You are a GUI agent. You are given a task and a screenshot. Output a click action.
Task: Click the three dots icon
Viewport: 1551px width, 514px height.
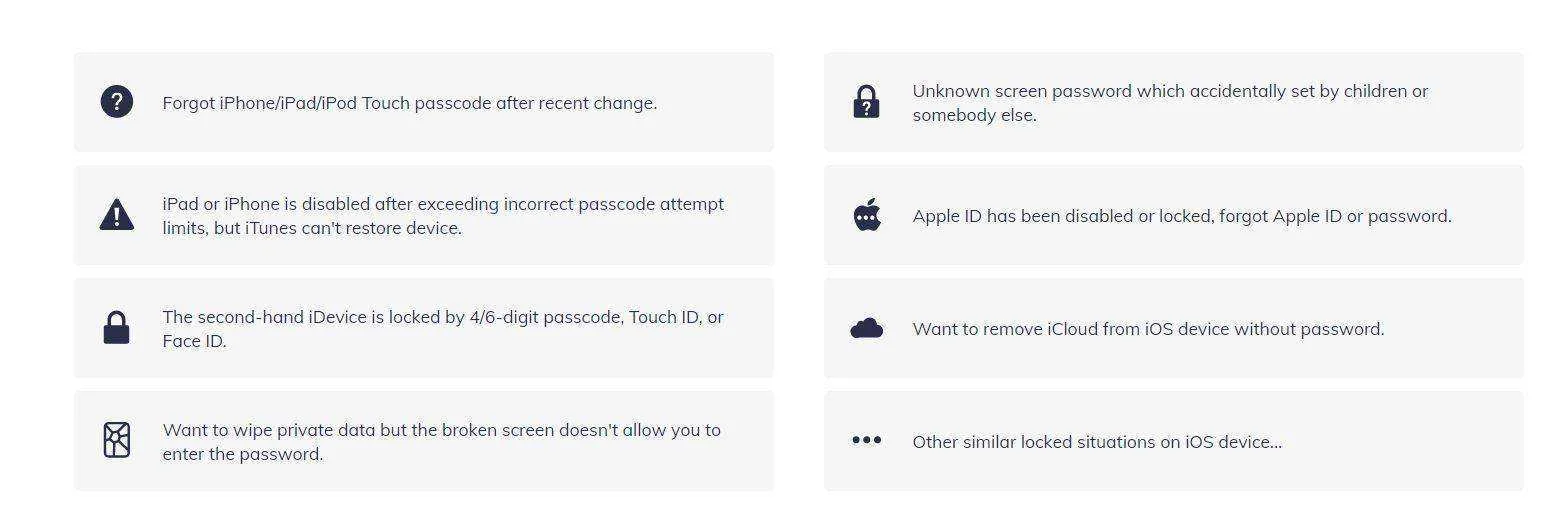866,440
